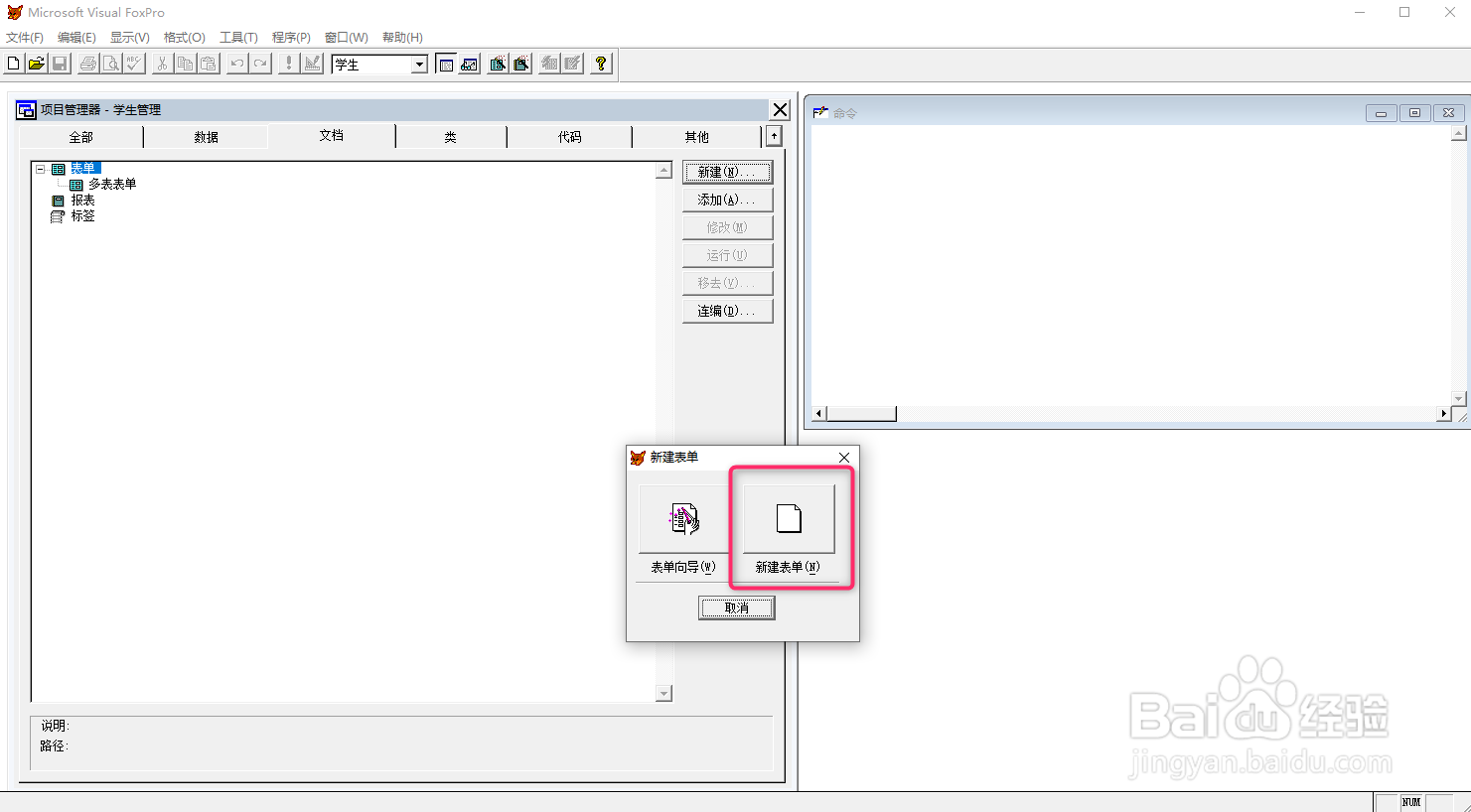Select the 表单 tree item
Viewport: 1471px width, 812px height.
[83, 168]
